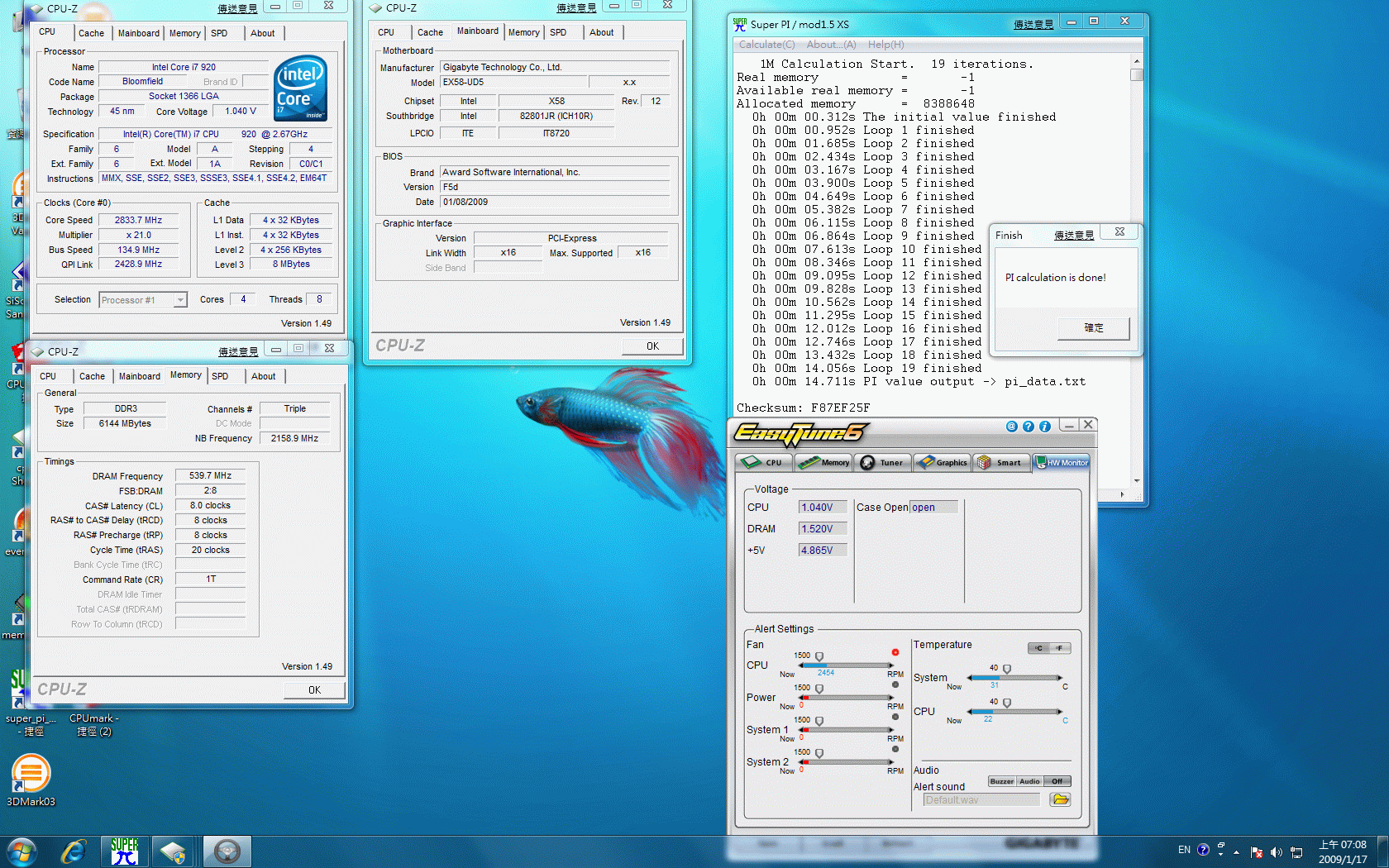Screen dimensions: 1389x868
Task: Browse alert sound with folder icon
Action: coord(1060,799)
